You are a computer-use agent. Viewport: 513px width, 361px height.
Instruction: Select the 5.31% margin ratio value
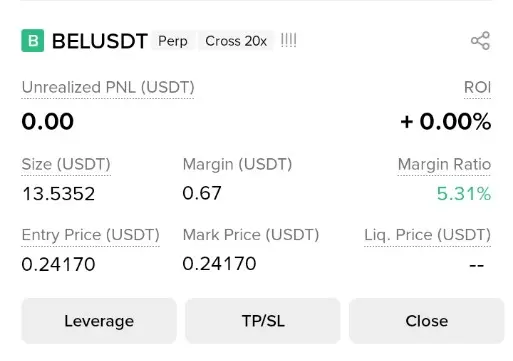tap(464, 194)
